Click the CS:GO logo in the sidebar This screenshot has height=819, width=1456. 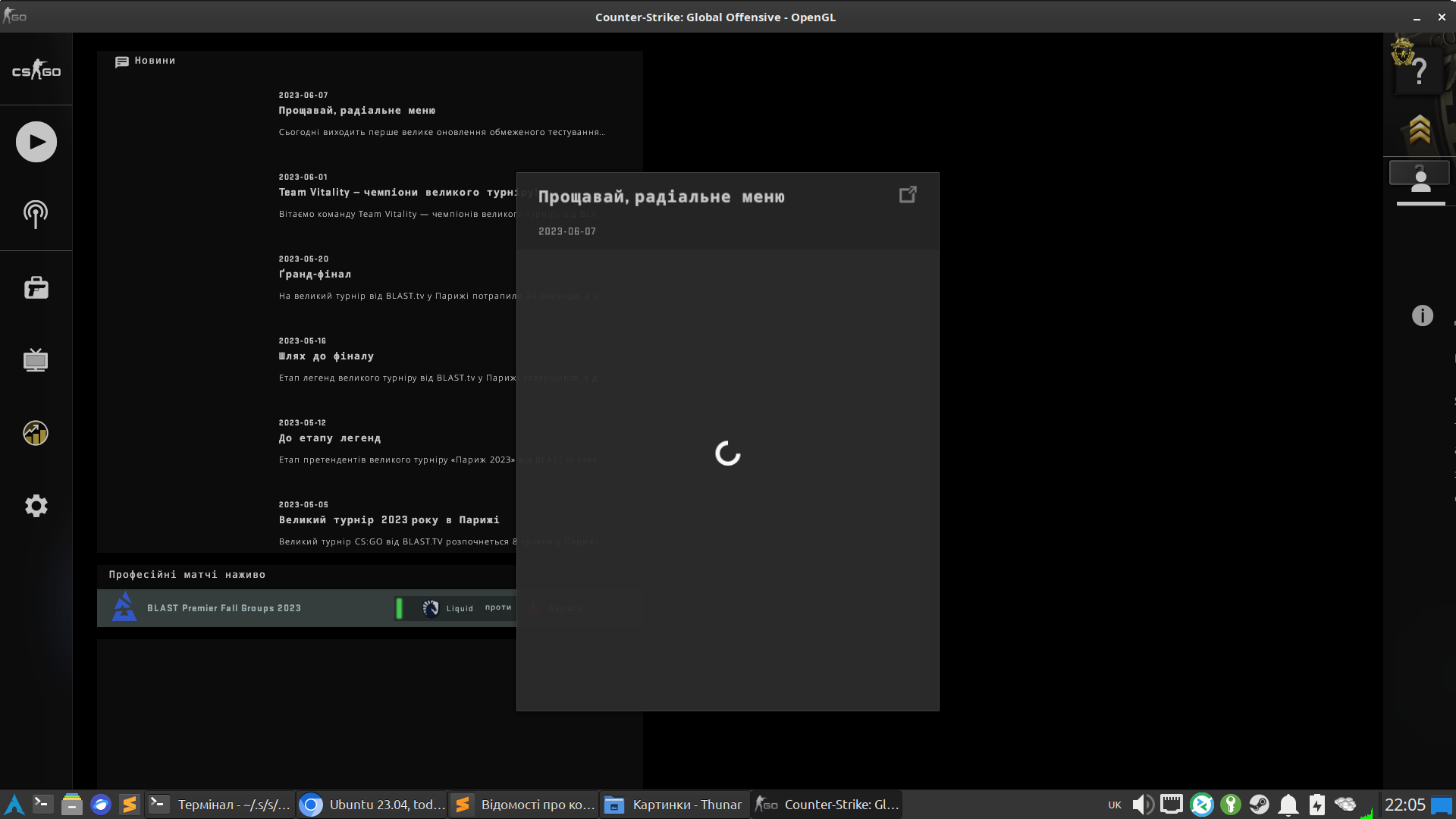pos(36,71)
